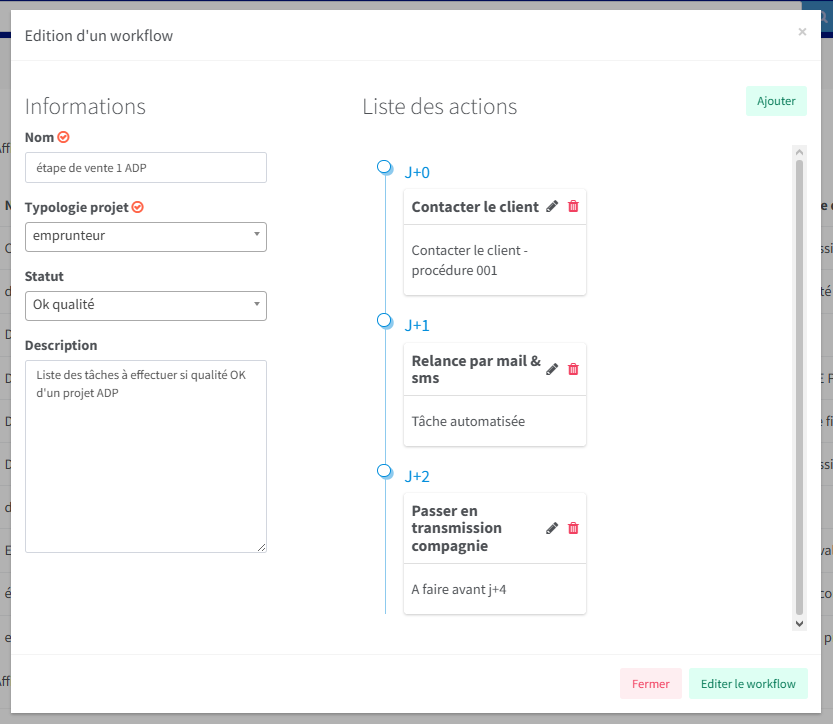Delete the "Contacter le client" action

[x=572, y=205]
